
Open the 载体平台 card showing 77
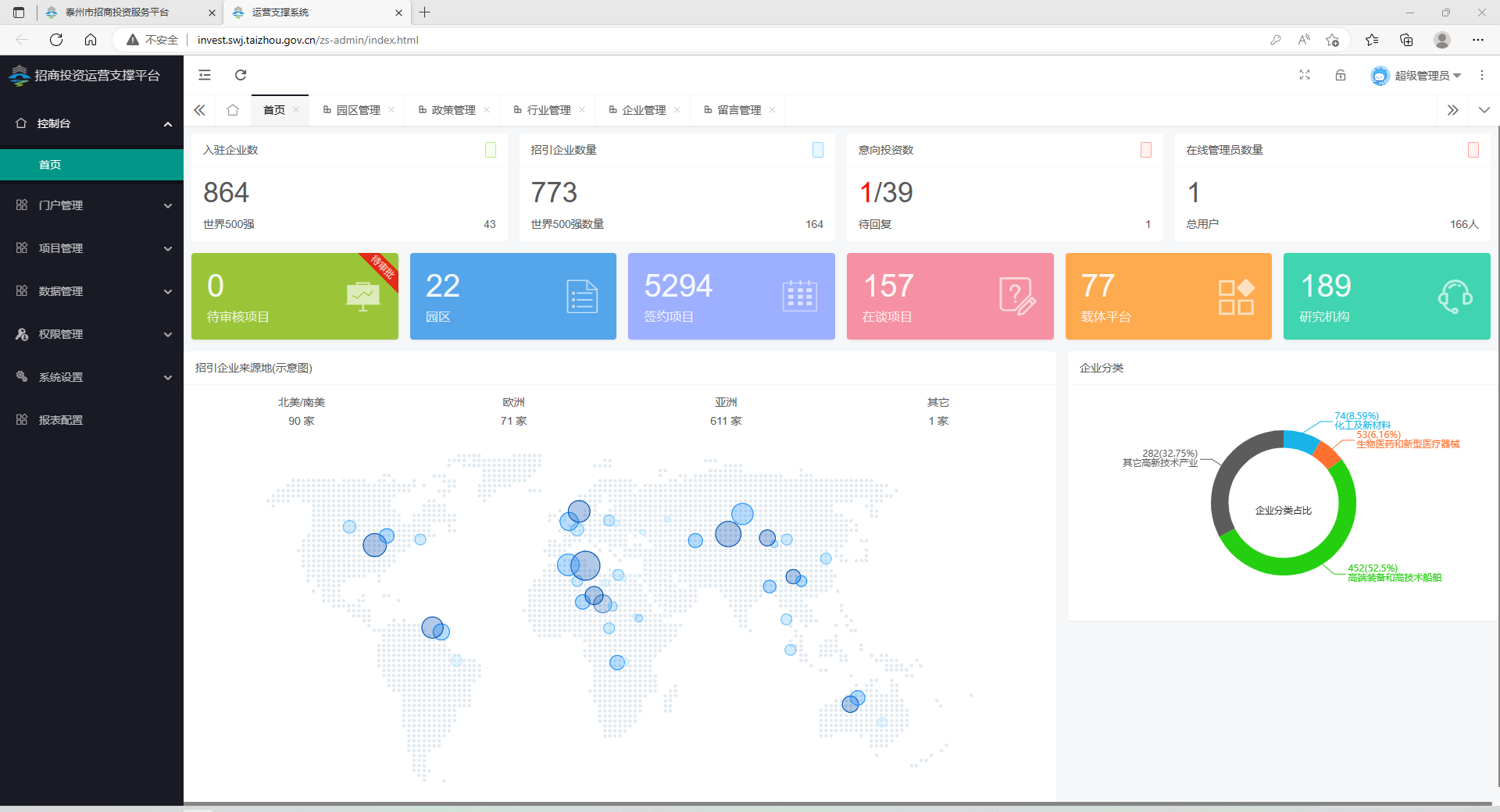tap(1169, 296)
